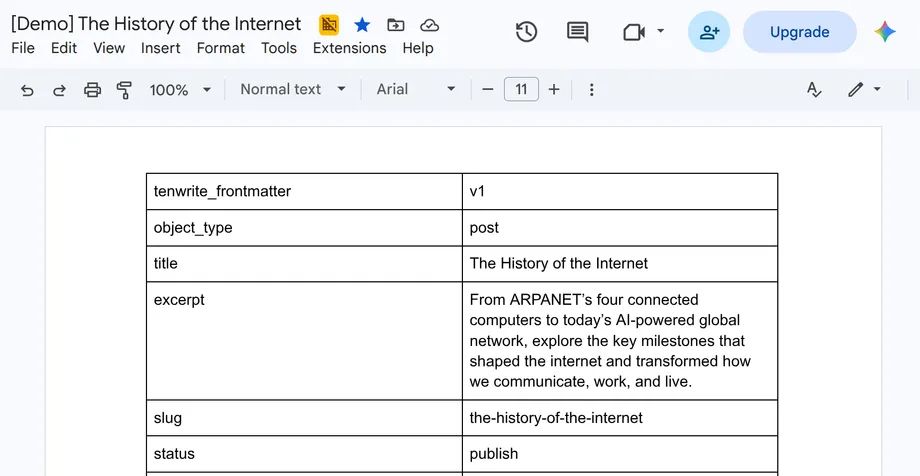Click the status key cell
Screen dimensions: 920x476
(x=305, y=454)
